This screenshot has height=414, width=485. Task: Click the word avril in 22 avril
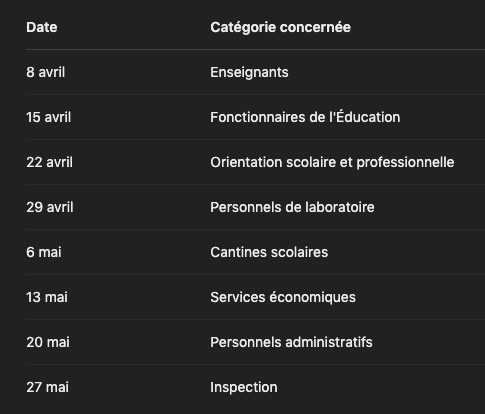click(x=59, y=162)
